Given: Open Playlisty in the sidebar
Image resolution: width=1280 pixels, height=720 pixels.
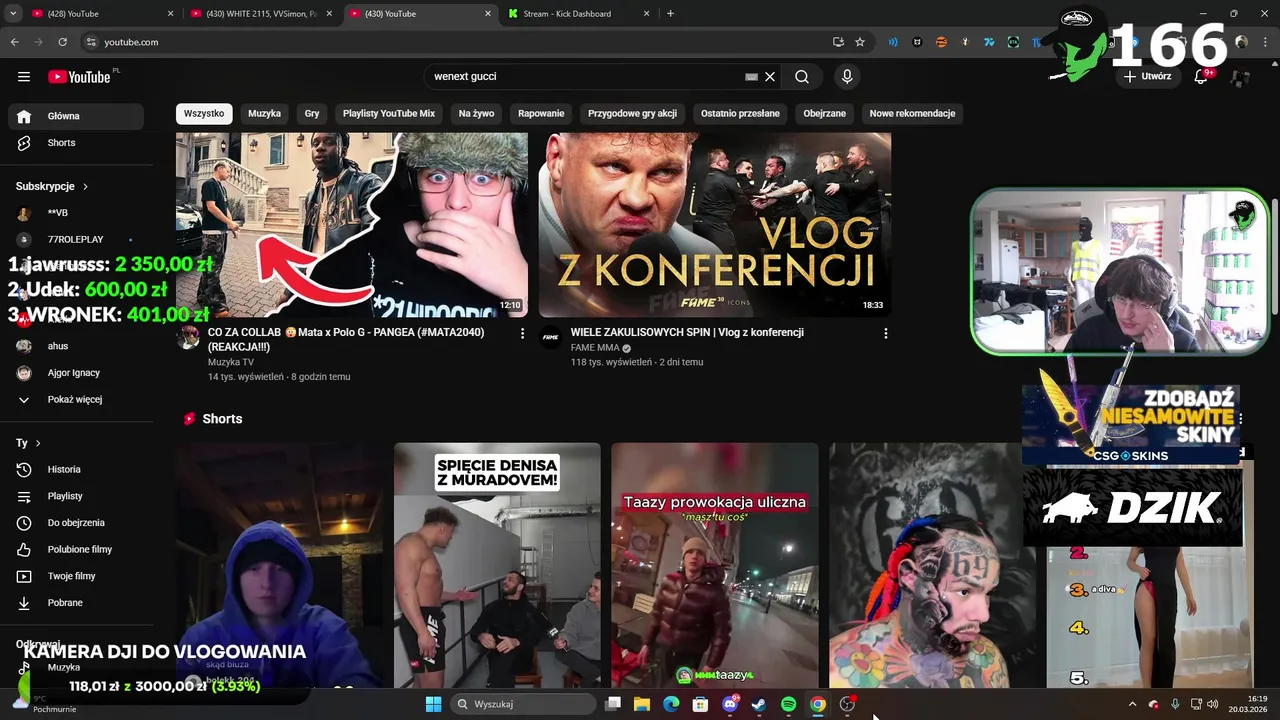Looking at the screenshot, I should (x=76, y=496).
